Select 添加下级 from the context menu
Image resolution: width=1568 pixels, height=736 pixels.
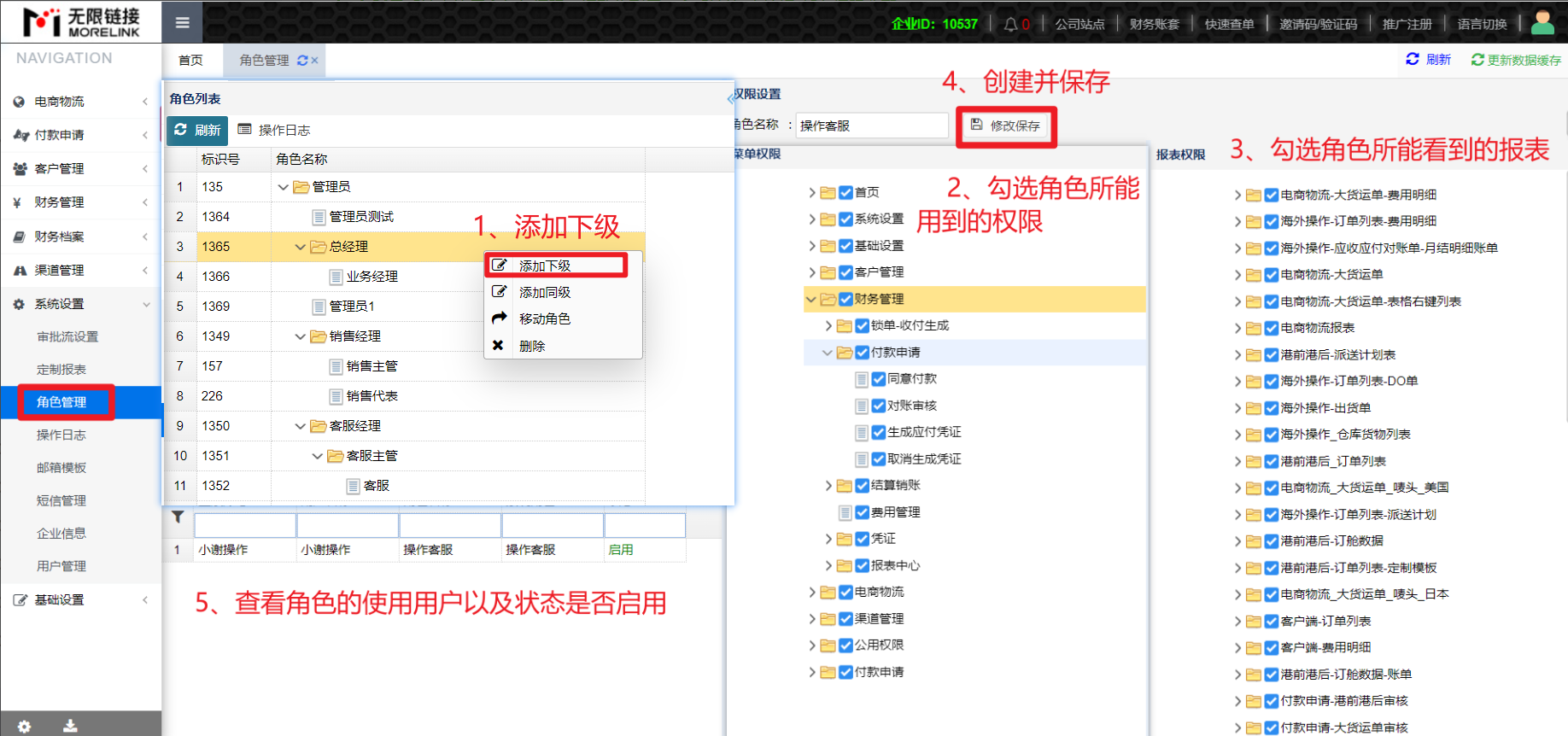pos(545,266)
